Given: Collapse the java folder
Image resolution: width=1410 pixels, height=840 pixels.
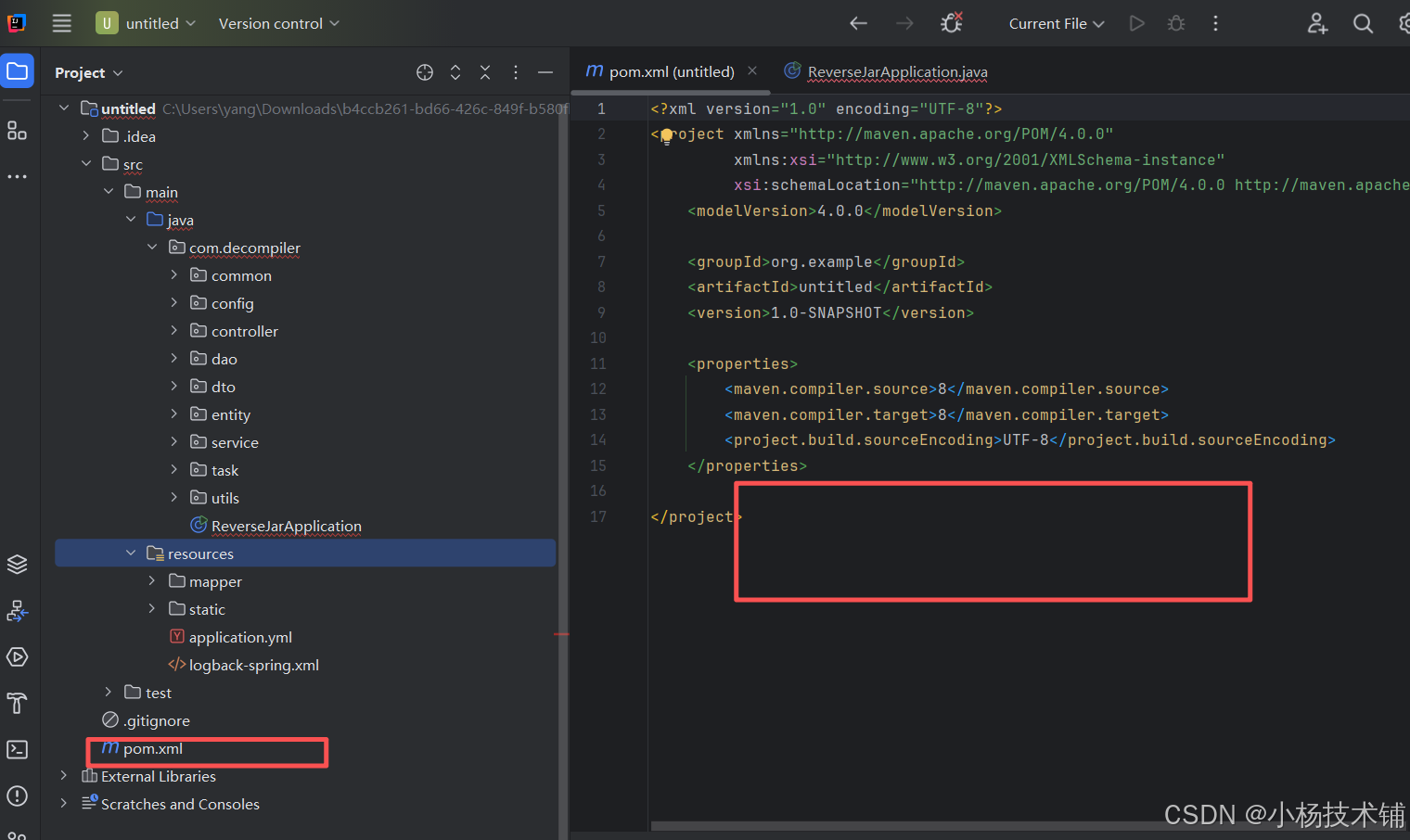Looking at the screenshot, I should [x=131, y=220].
